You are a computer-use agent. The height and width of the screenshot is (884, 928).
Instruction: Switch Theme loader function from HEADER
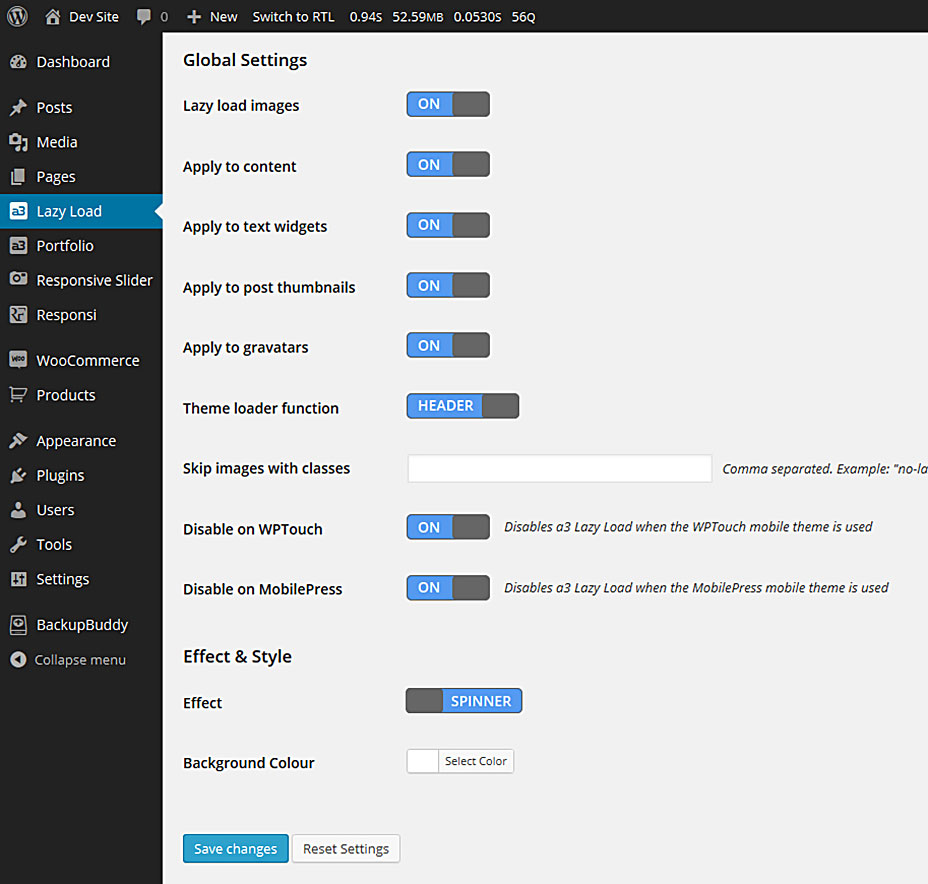[462, 406]
